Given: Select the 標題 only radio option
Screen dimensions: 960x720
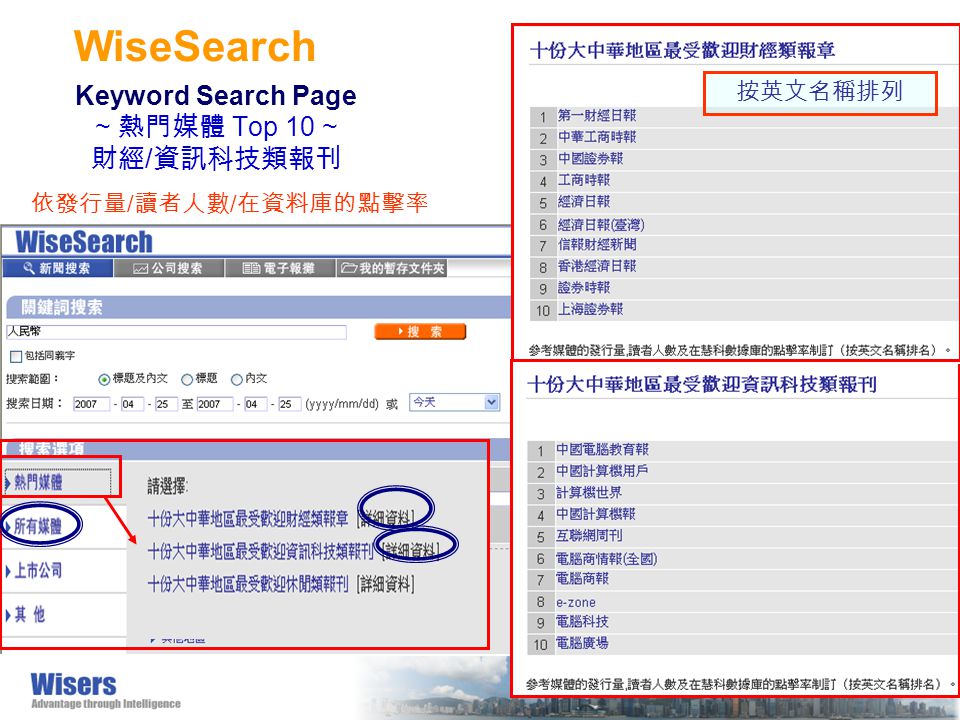Looking at the screenshot, I should (187, 380).
